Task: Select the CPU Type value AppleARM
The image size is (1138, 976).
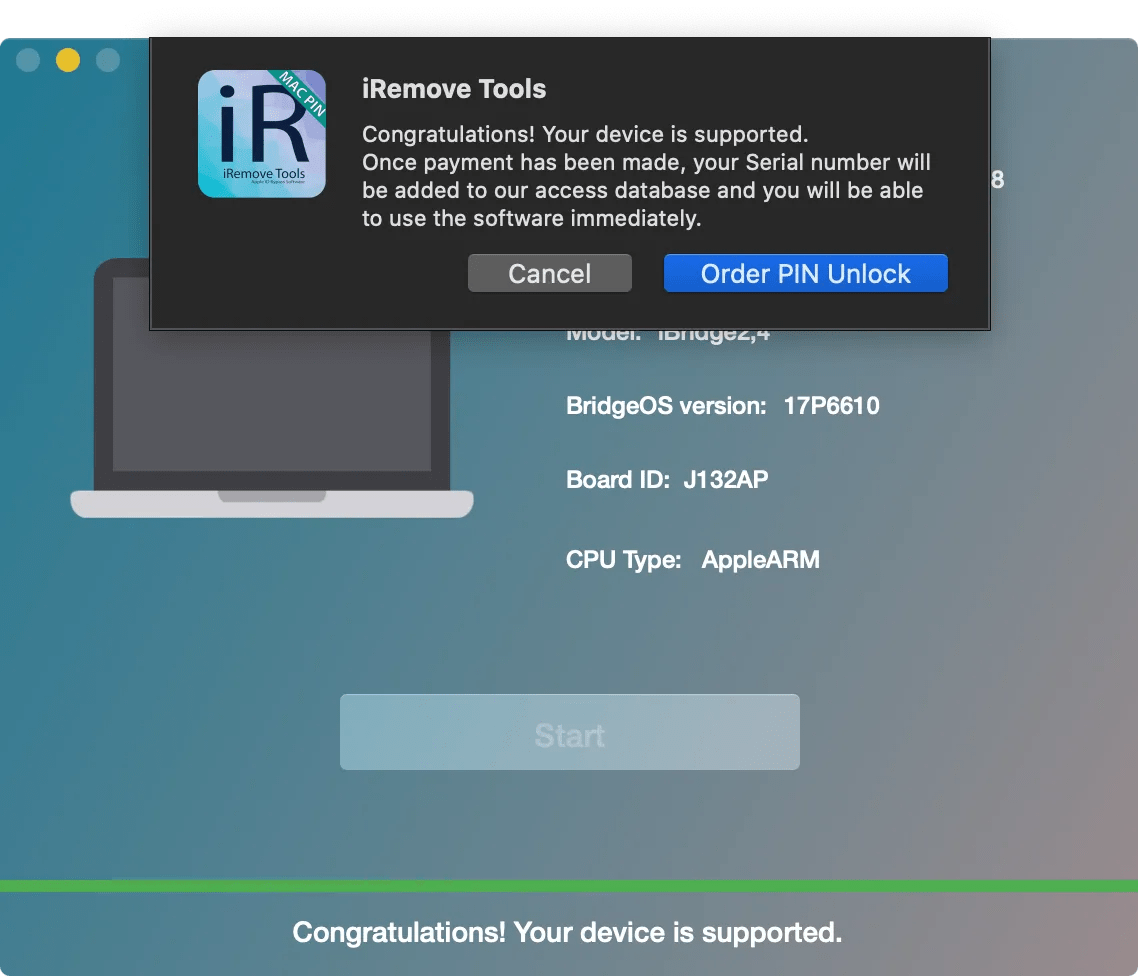Action: pos(760,559)
